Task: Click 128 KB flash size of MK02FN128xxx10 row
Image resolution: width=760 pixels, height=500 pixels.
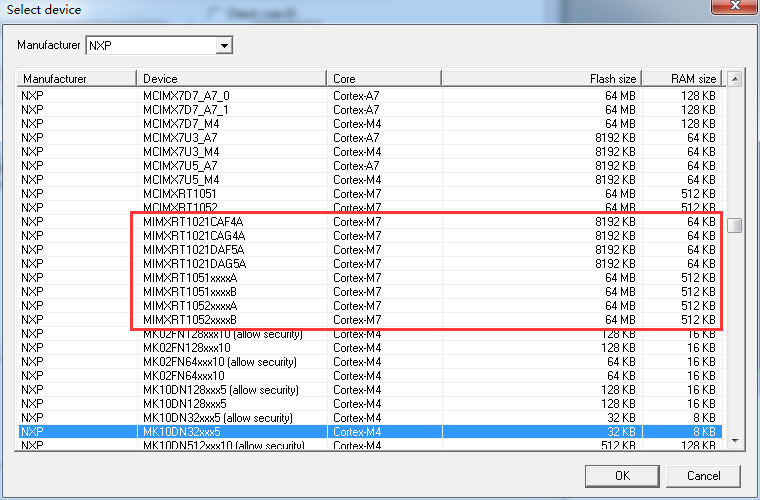Action: pos(618,348)
